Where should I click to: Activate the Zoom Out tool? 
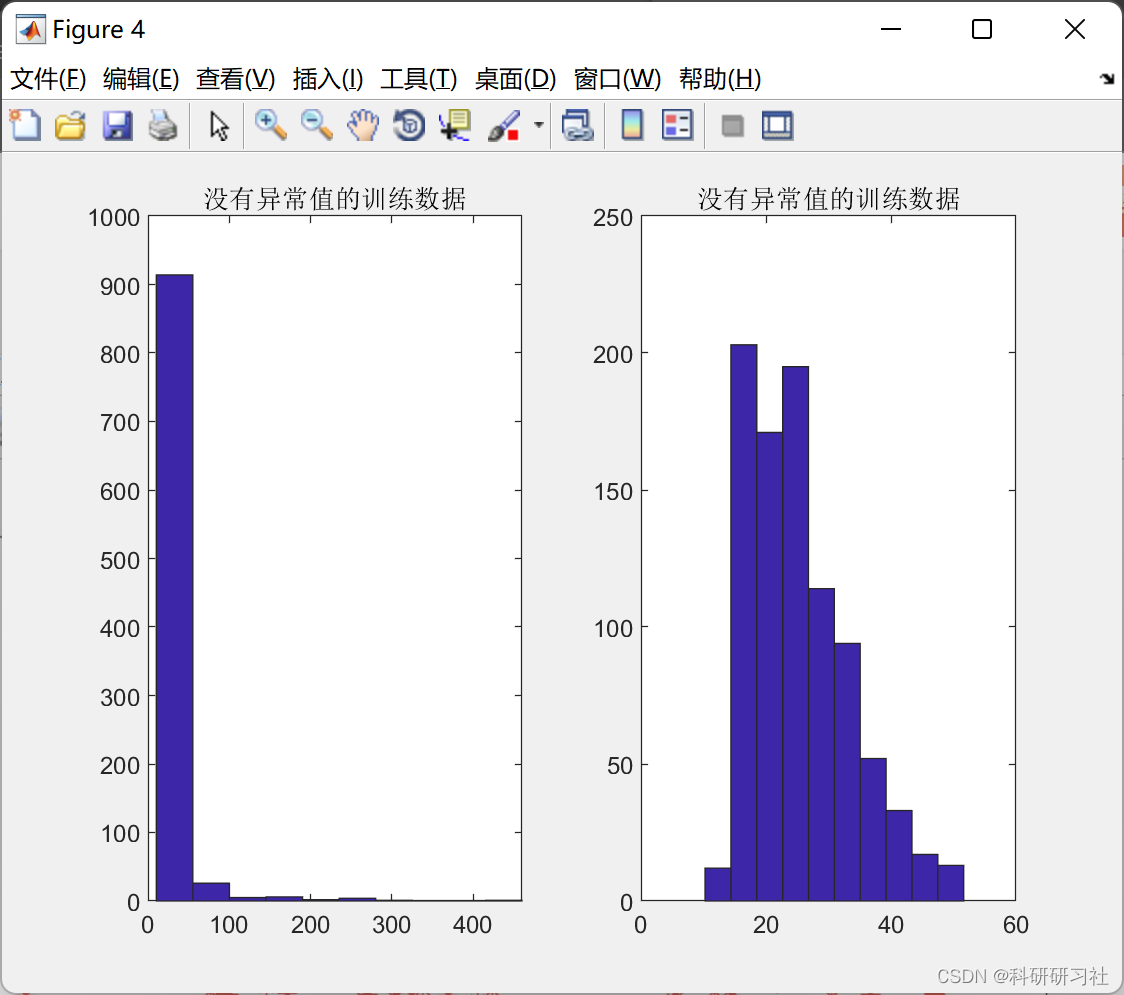click(316, 125)
